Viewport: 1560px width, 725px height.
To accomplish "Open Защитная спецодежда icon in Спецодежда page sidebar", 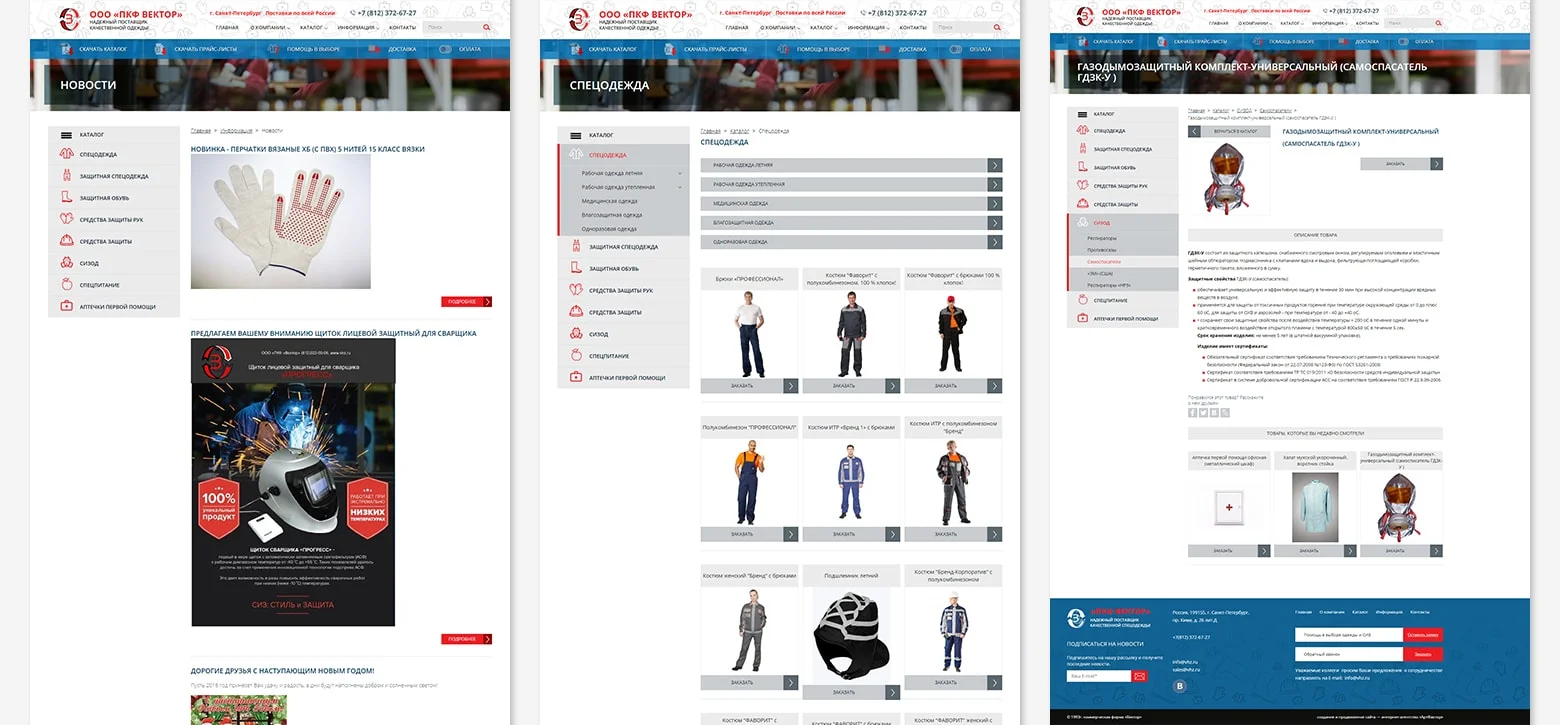I will pos(576,246).
